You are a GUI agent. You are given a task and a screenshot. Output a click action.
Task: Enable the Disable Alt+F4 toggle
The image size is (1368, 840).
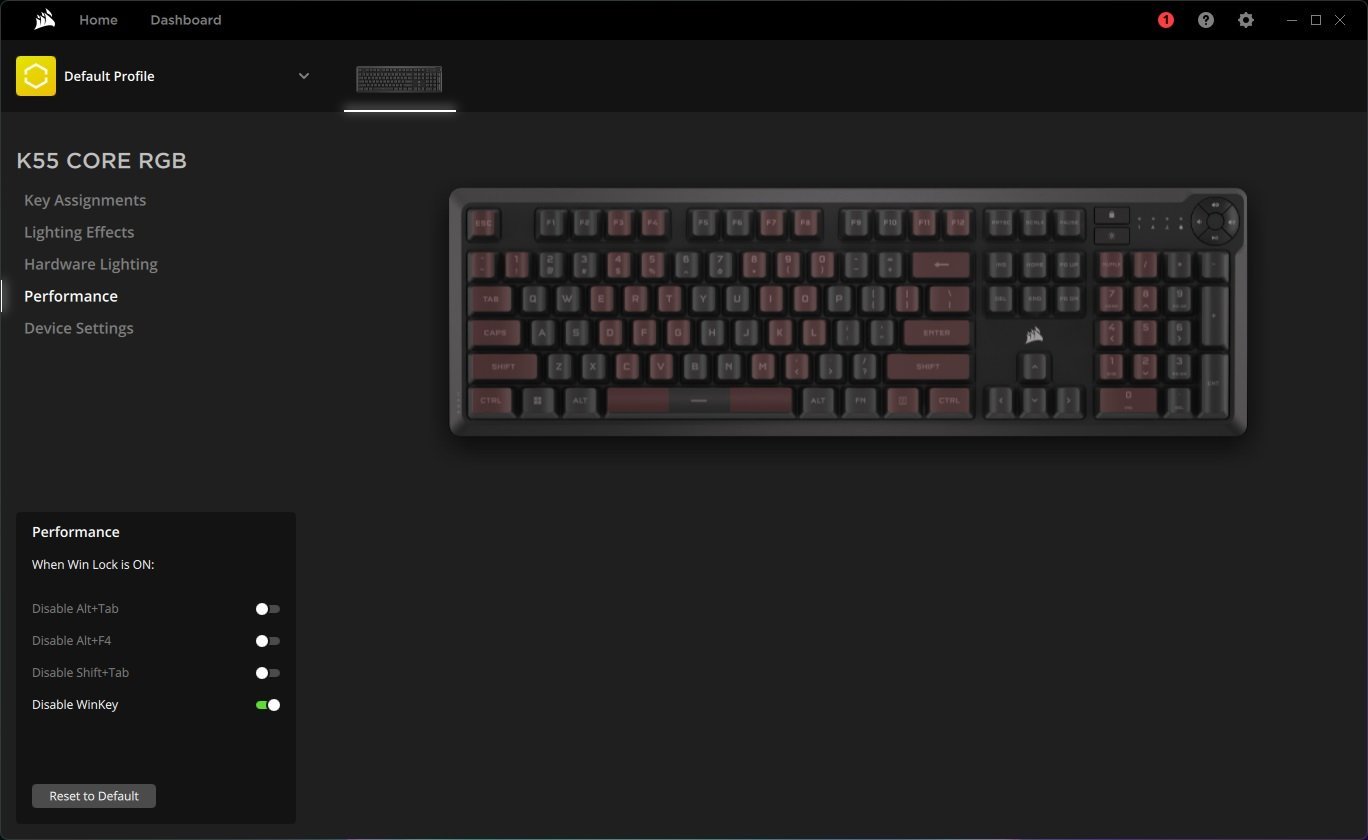267,641
